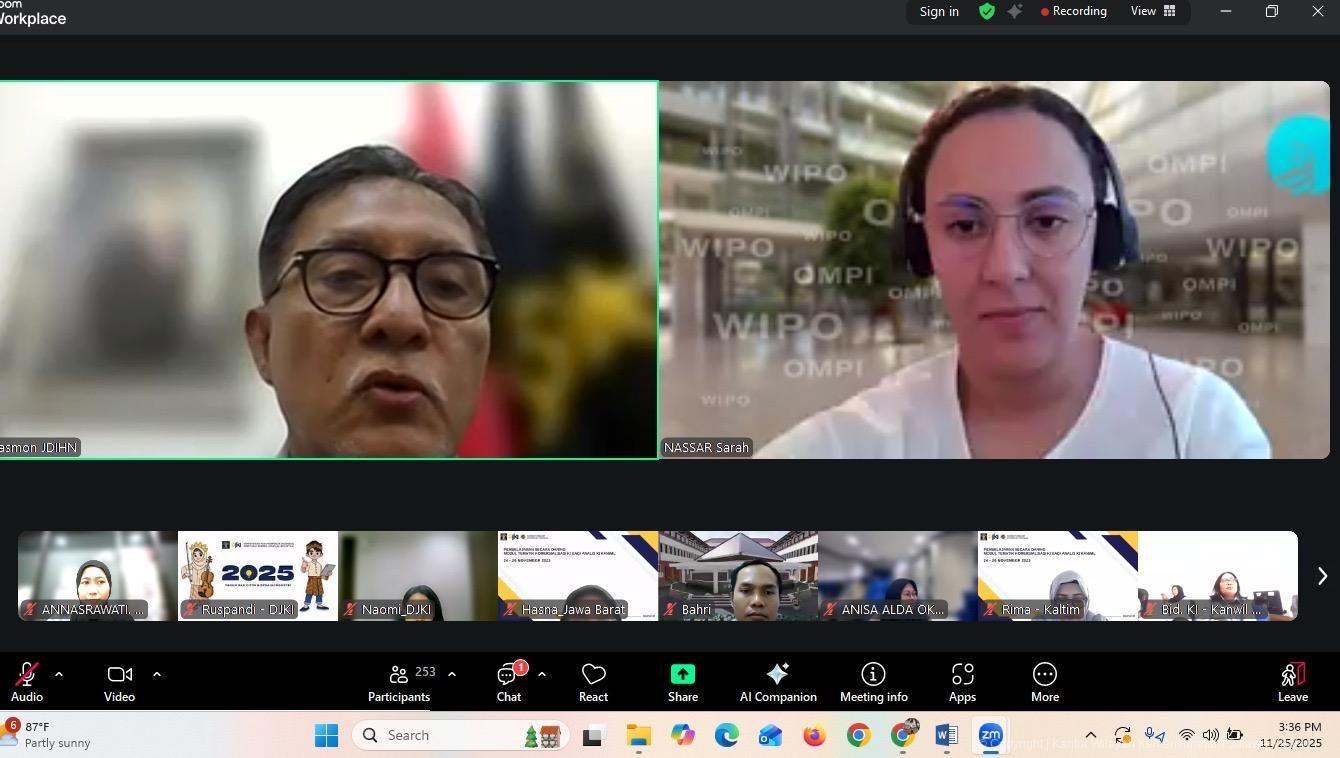The height and width of the screenshot is (758, 1340).
Task: Open the More options menu
Action: 1045,682
